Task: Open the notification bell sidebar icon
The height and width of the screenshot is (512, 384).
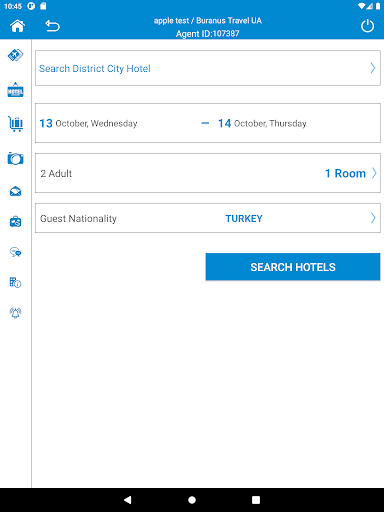Action: click(x=15, y=313)
